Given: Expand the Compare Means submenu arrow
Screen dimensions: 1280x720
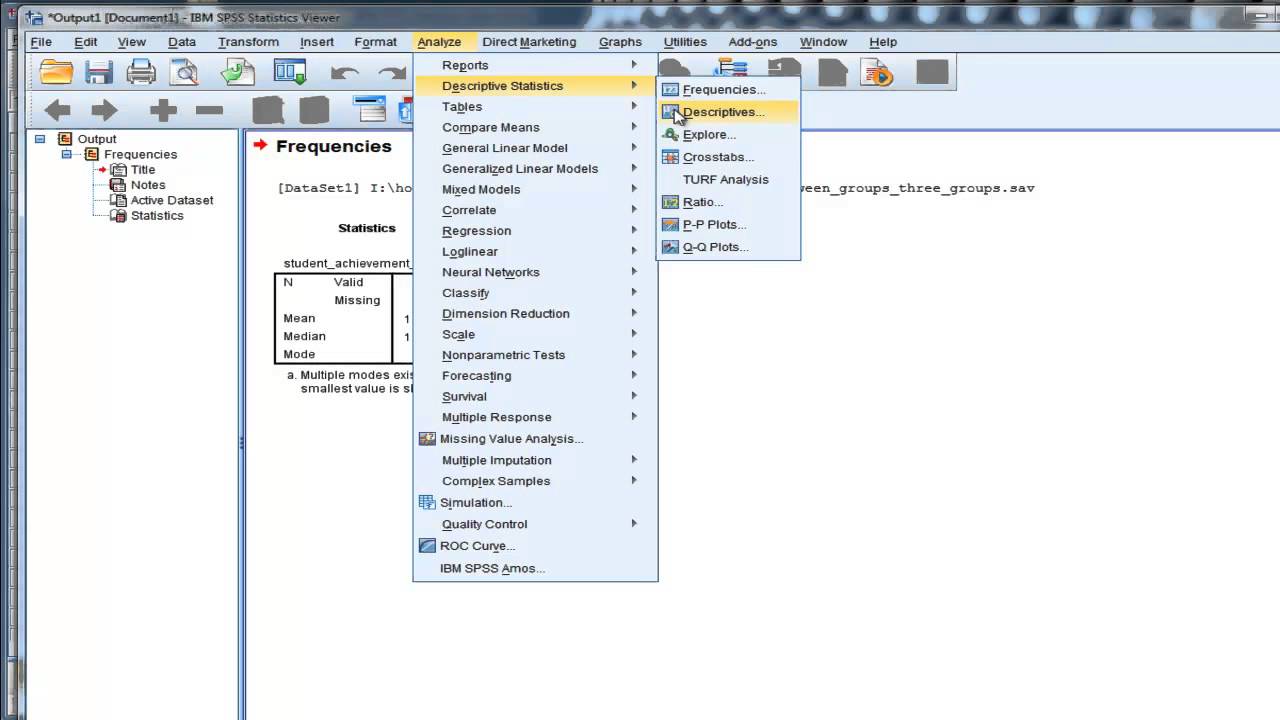Looking at the screenshot, I should pyautogui.click(x=634, y=127).
